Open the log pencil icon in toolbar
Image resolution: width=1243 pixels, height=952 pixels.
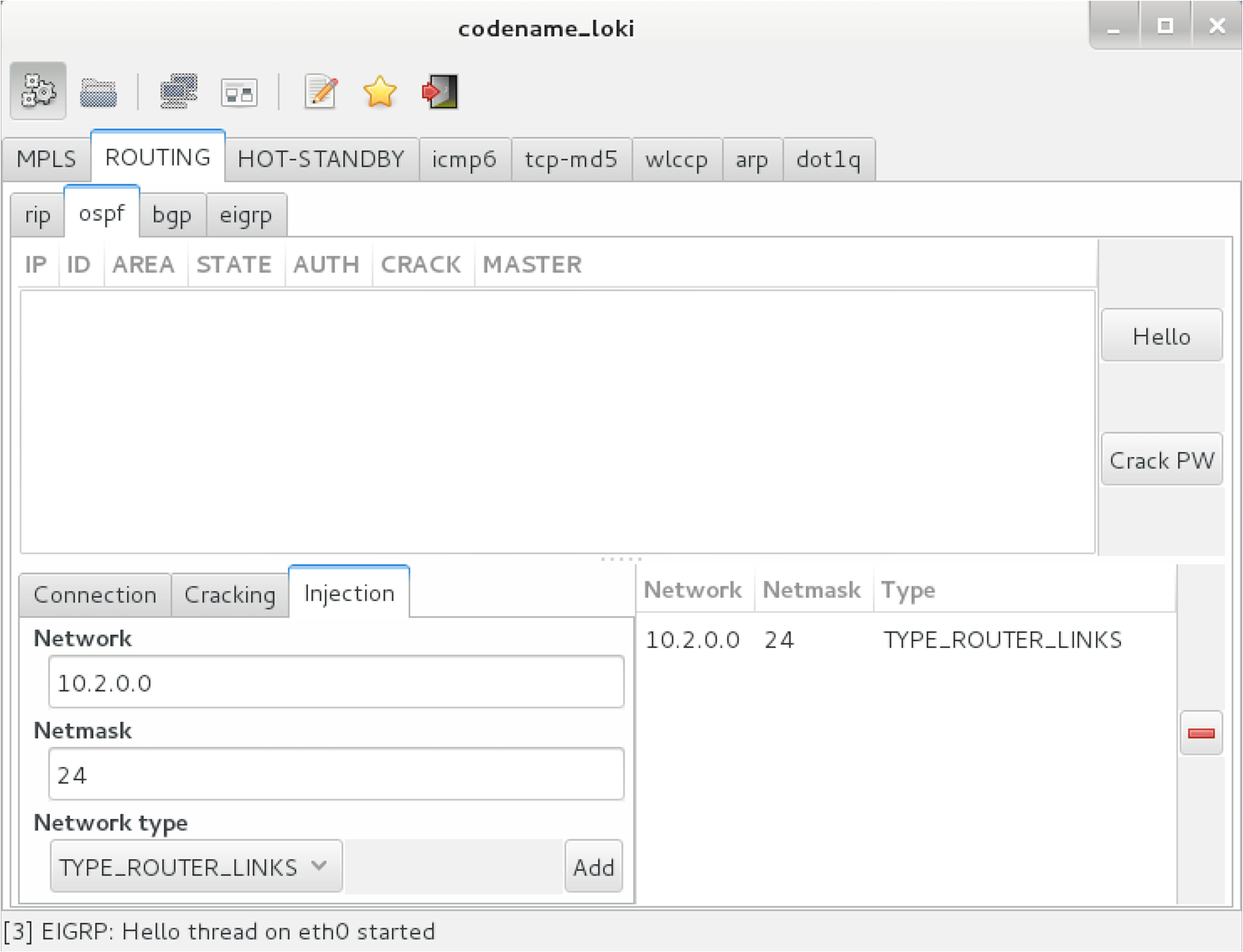pos(319,90)
